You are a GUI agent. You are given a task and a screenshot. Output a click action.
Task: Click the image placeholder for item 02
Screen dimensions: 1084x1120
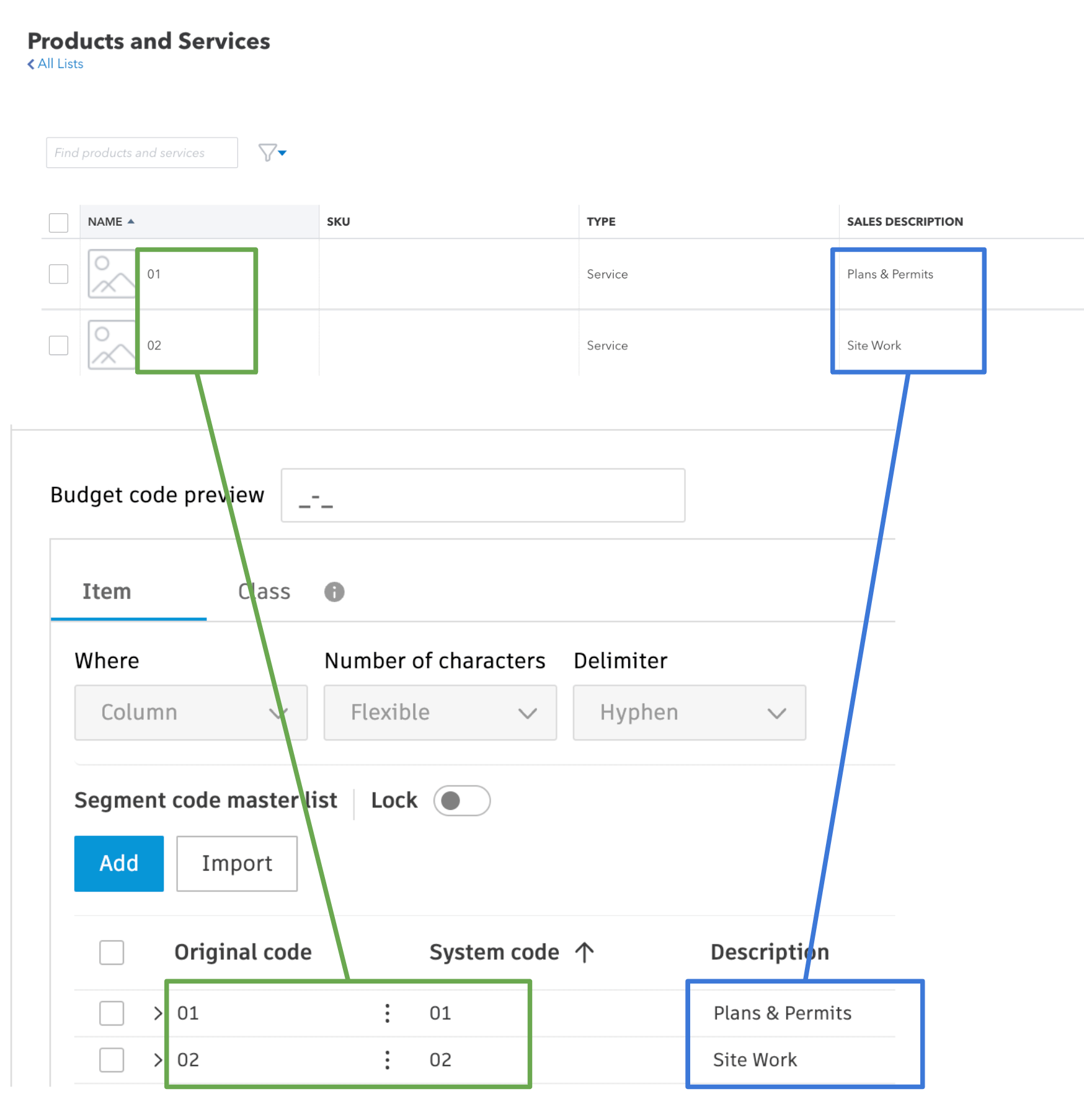[x=112, y=345]
